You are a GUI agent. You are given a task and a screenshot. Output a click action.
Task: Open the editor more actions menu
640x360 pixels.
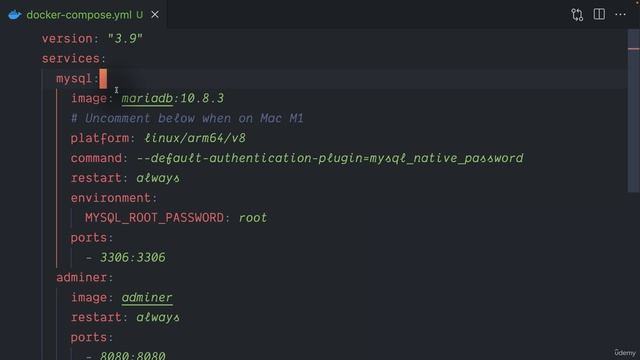(x=620, y=14)
